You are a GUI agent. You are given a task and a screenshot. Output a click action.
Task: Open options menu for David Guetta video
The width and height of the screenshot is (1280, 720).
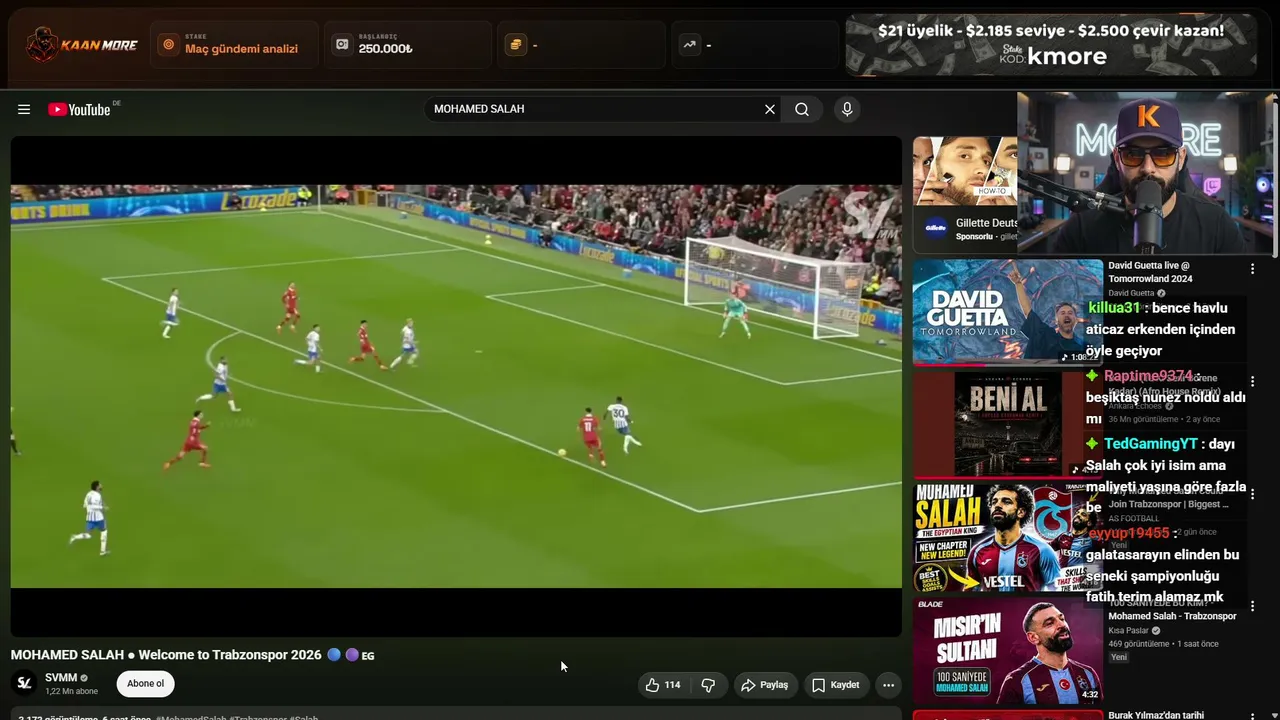[1252, 269]
